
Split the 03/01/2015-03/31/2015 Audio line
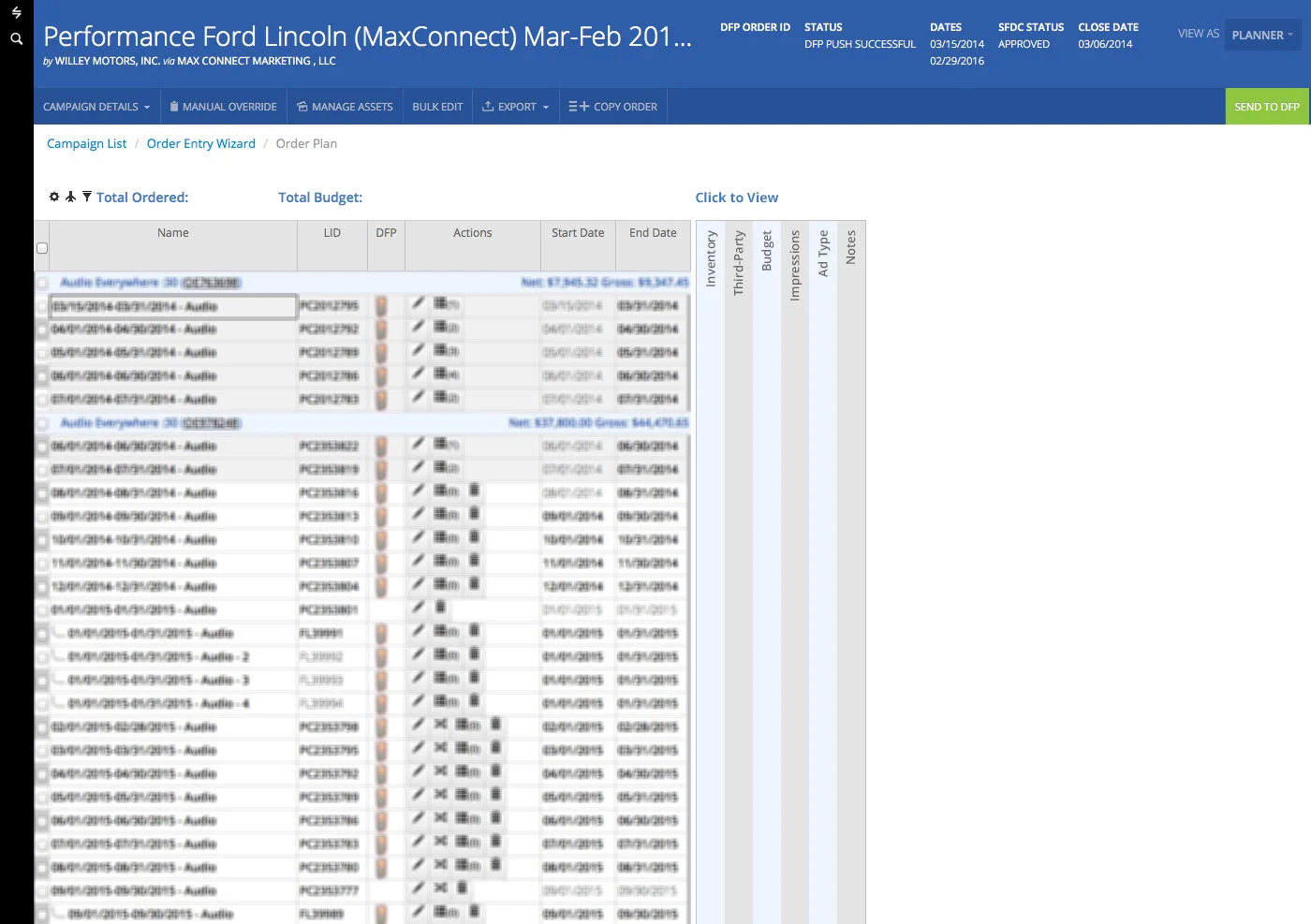(440, 747)
